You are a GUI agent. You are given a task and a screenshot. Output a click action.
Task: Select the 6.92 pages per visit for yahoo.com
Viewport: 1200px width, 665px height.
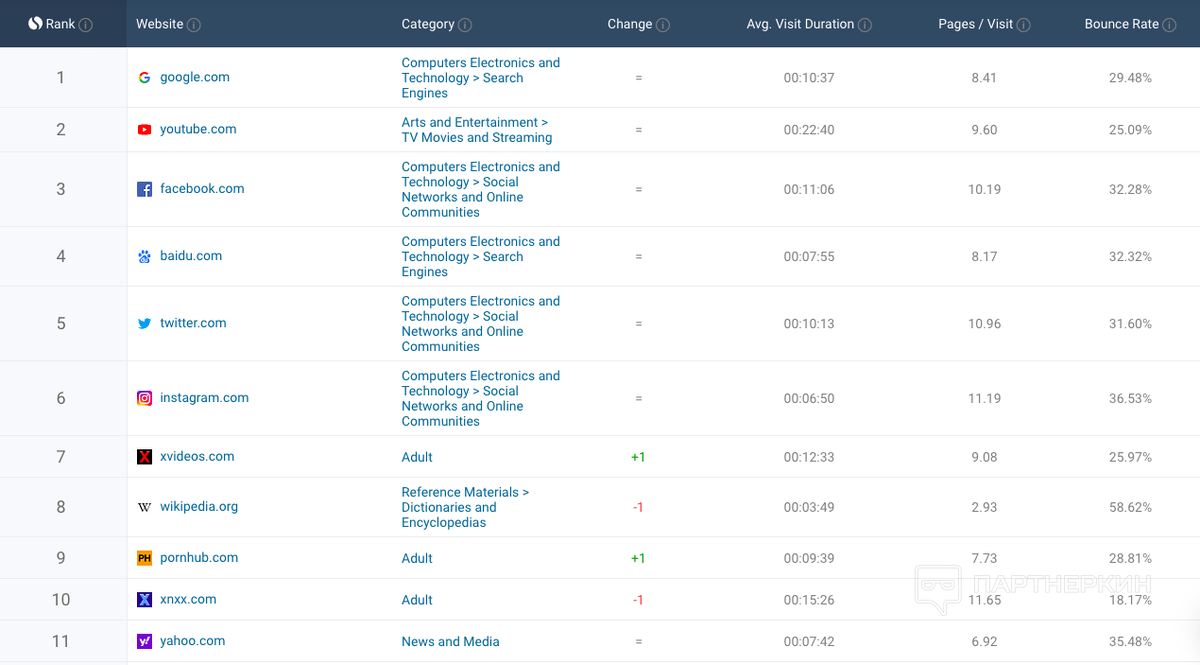(984, 642)
